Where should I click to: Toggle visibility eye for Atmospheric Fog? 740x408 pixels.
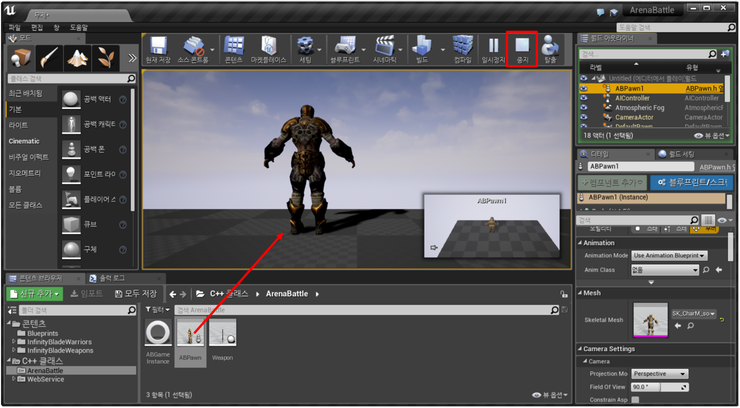(x=584, y=108)
